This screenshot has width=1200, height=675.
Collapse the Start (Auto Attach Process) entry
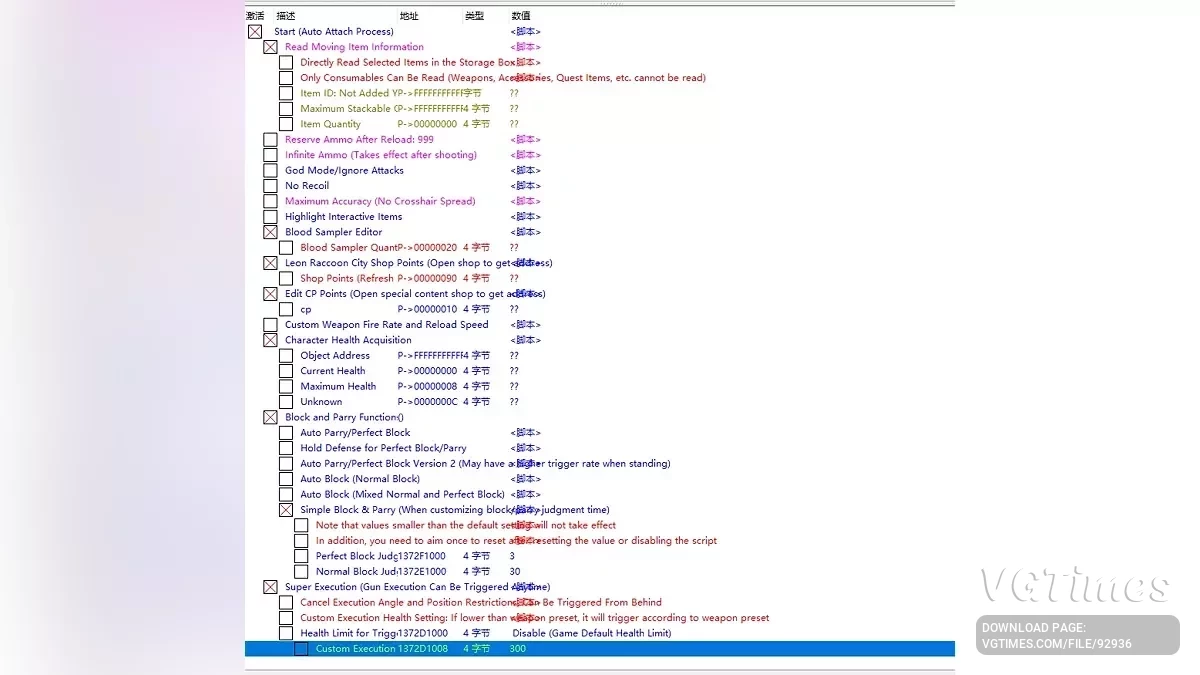(x=255, y=32)
